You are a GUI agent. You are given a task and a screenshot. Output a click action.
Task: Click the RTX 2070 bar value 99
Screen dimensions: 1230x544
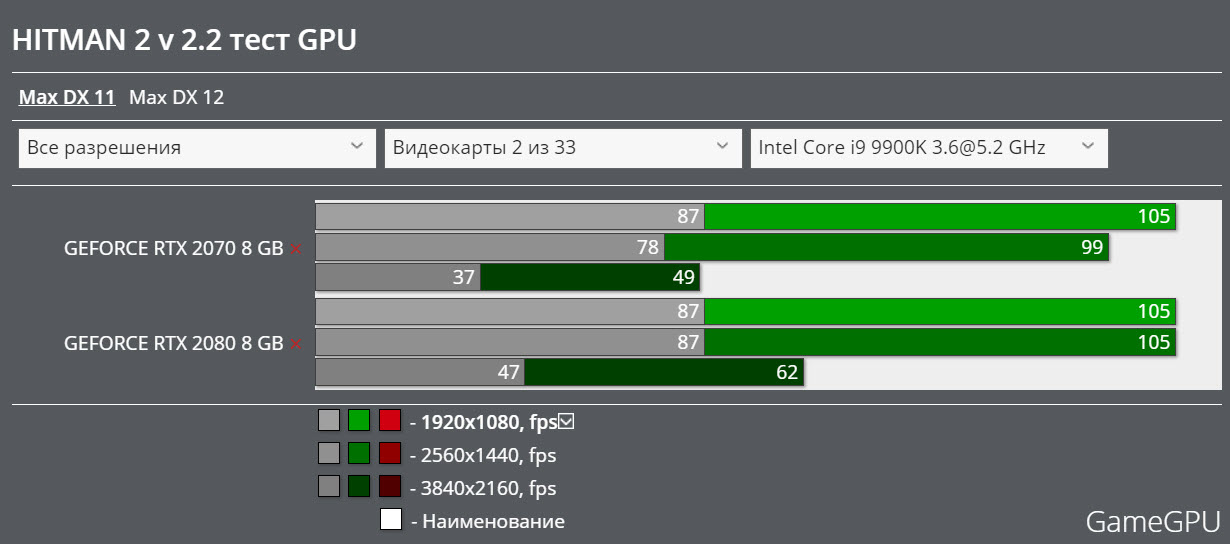(1091, 247)
